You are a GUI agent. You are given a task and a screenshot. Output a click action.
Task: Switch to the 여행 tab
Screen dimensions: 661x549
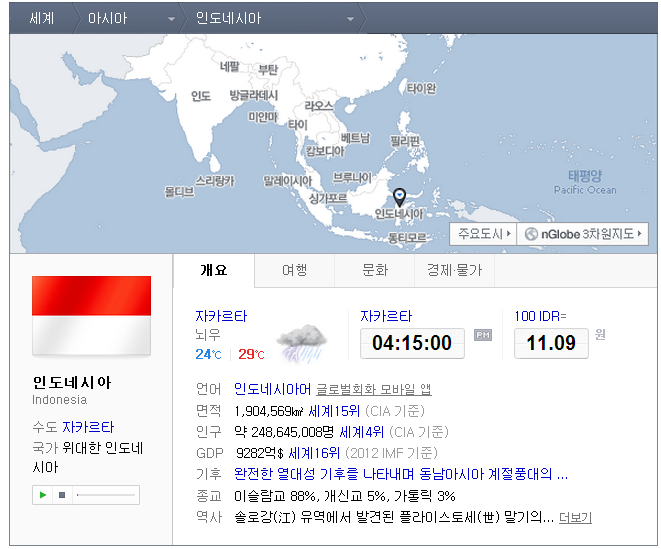(294, 270)
